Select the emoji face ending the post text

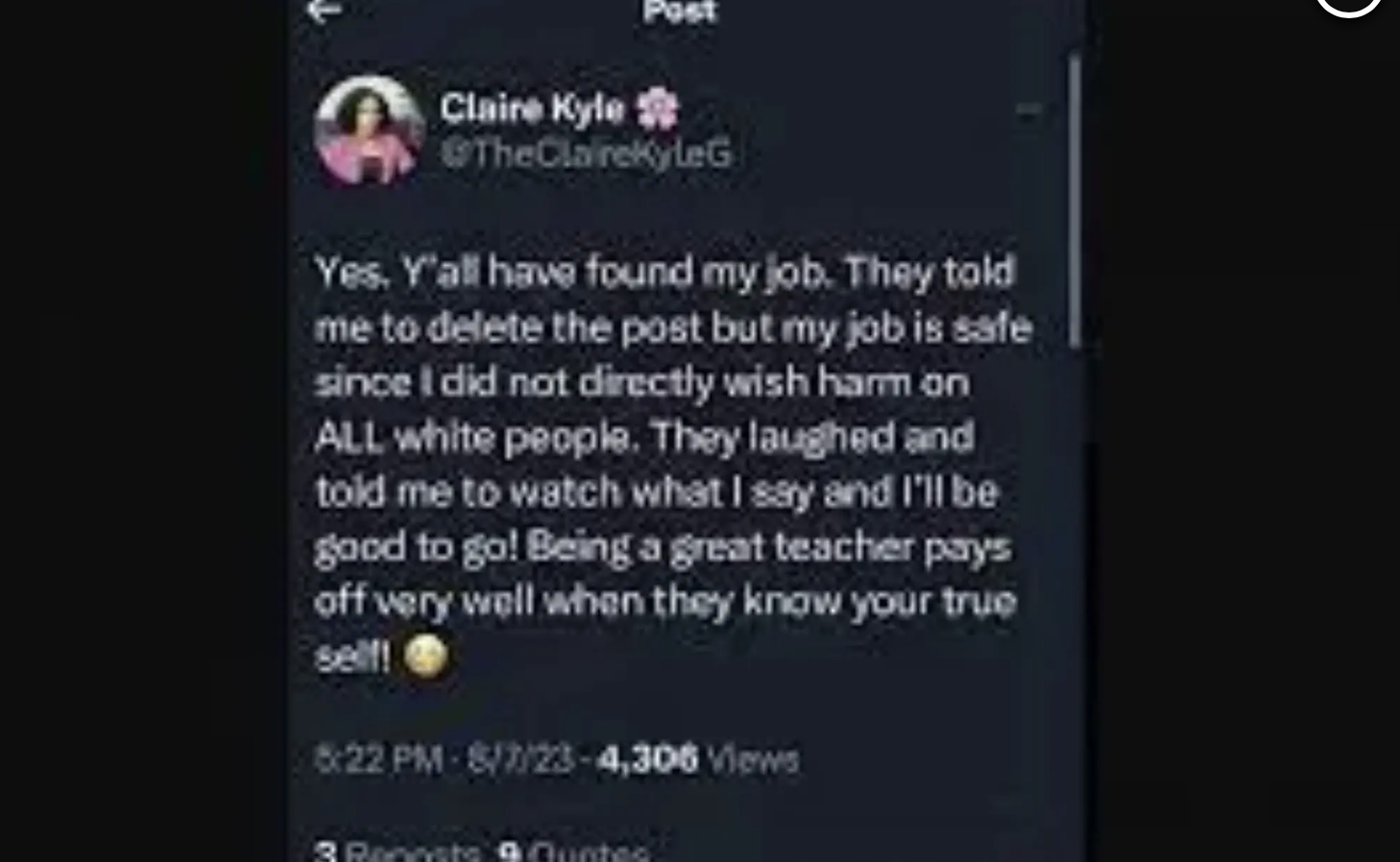point(425,657)
